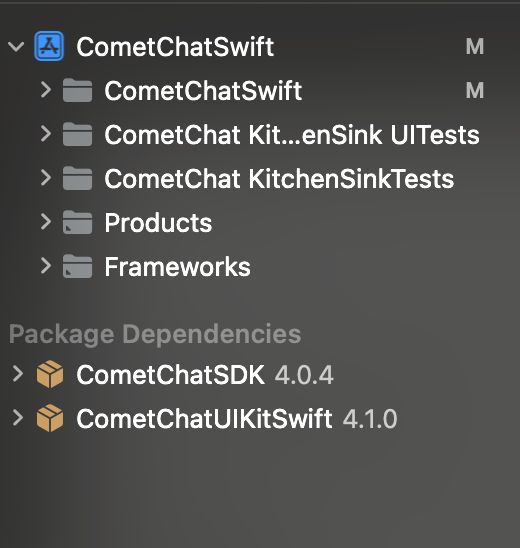Click the Products folder icon
This screenshot has width=520, height=548.
[77, 223]
